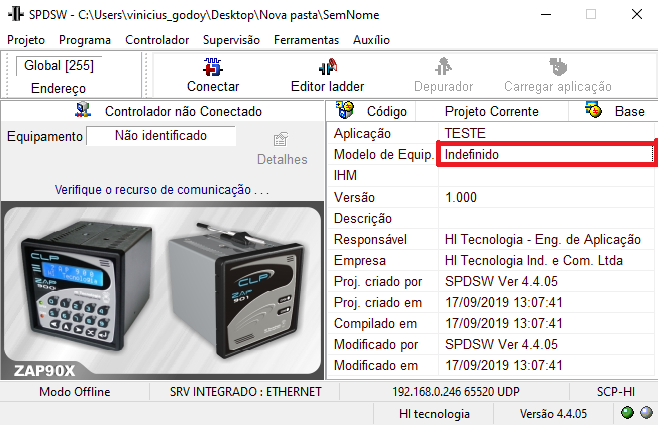The height and width of the screenshot is (425, 658).
Task: Open the Projeto menu
Action: click(x=26, y=40)
